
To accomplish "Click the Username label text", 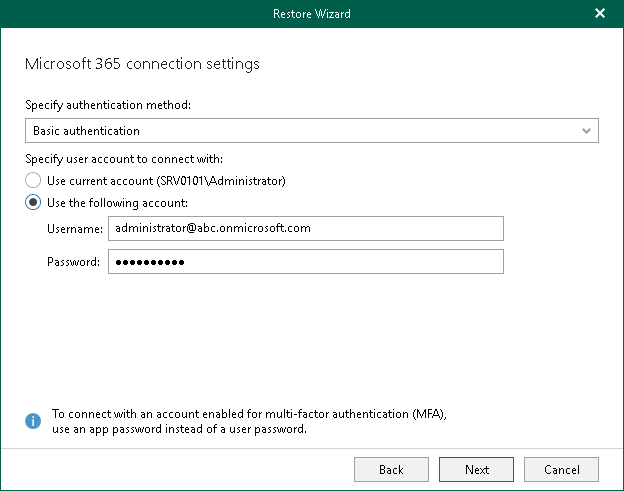I will pyautogui.click(x=75, y=229).
